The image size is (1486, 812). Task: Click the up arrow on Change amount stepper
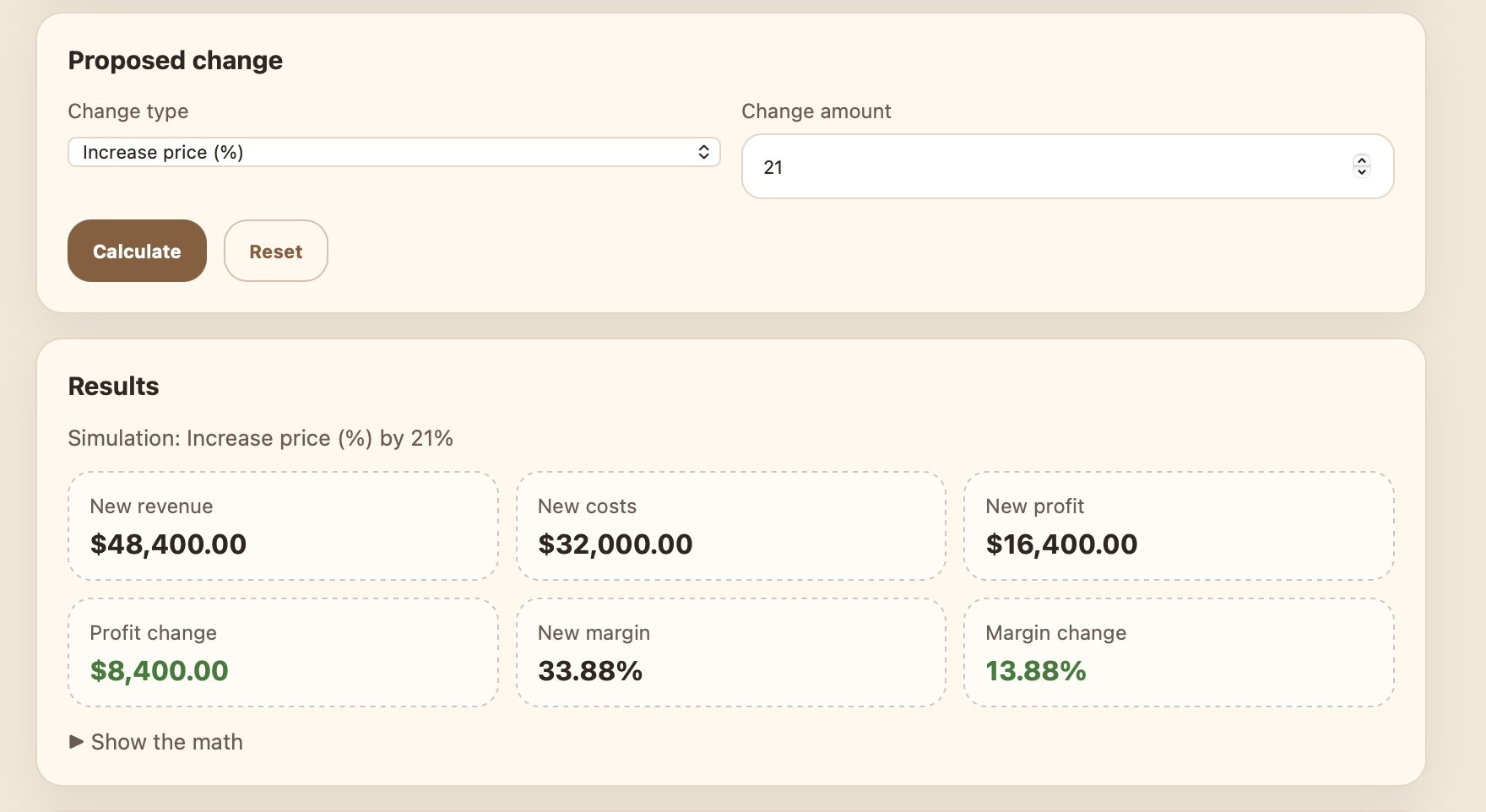coord(1361,161)
